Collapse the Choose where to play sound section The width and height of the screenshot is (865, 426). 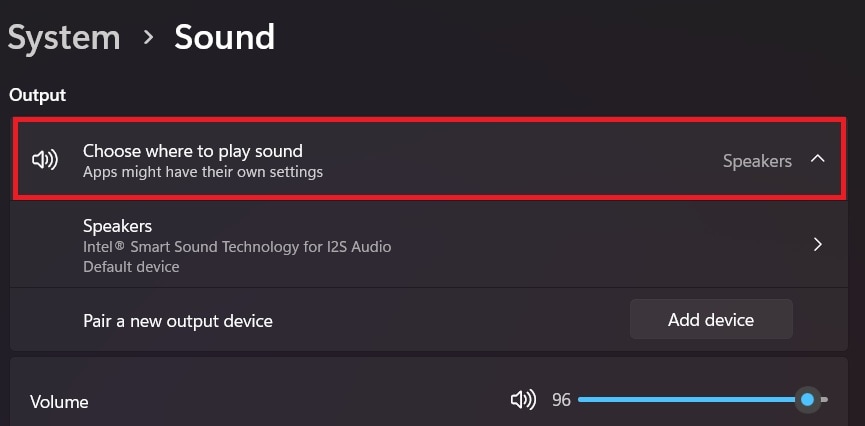click(x=817, y=160)
